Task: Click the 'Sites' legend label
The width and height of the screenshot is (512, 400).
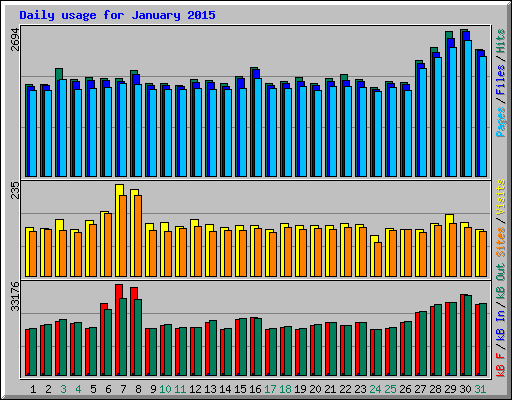Action: 501,242
